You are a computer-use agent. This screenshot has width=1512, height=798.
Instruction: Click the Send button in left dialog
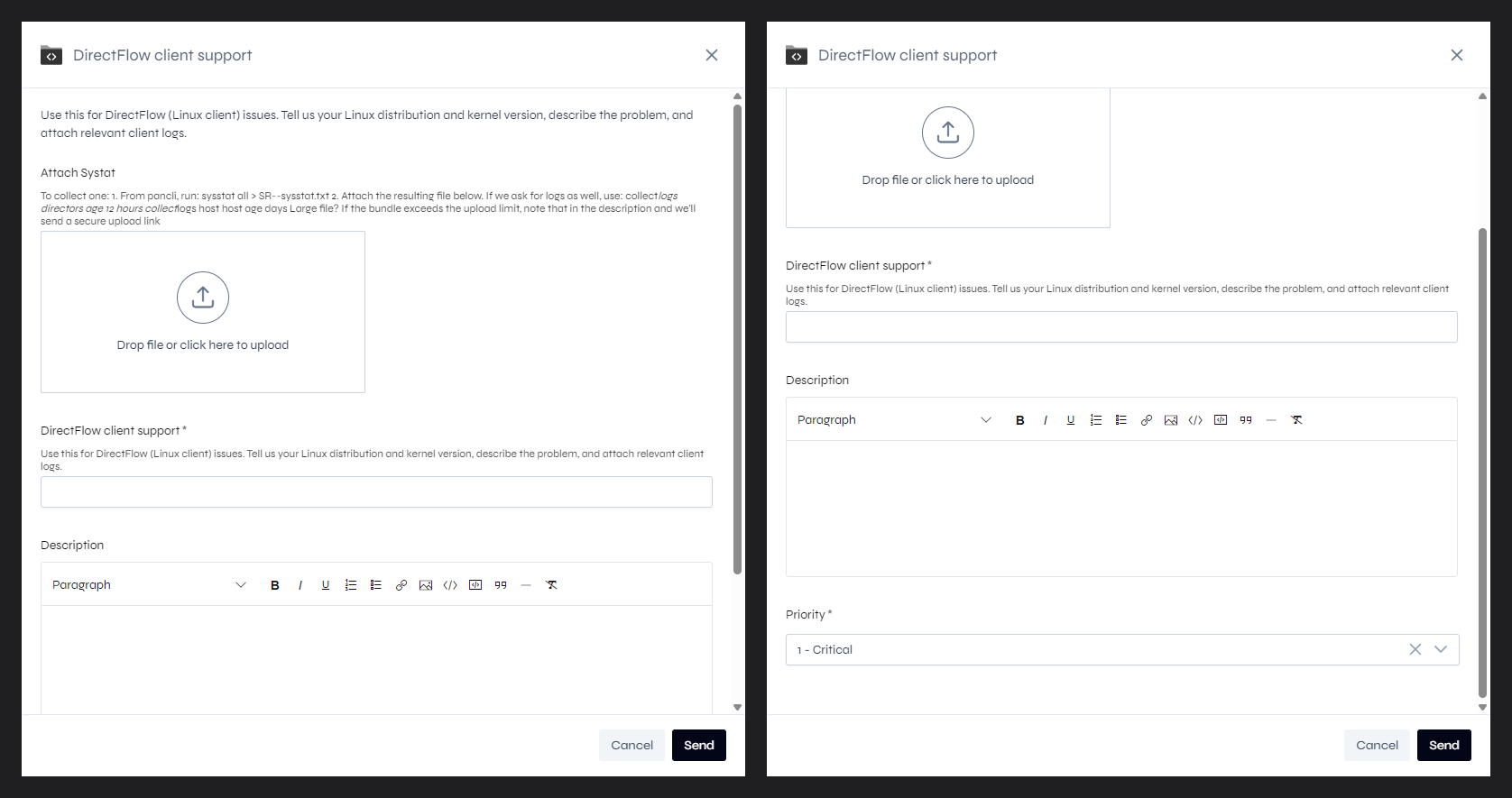point(699,745)
